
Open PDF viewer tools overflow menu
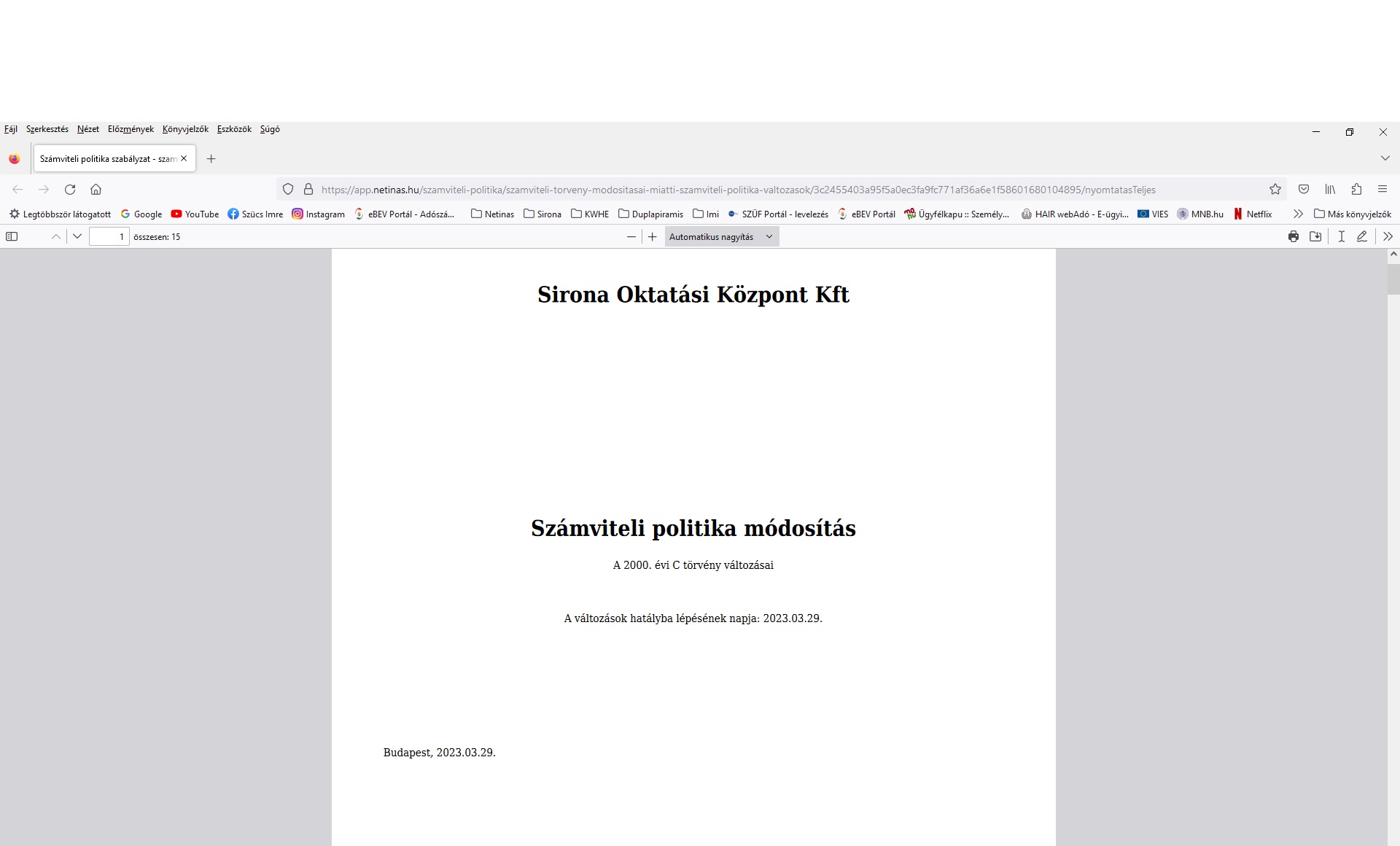[1388, 236]
